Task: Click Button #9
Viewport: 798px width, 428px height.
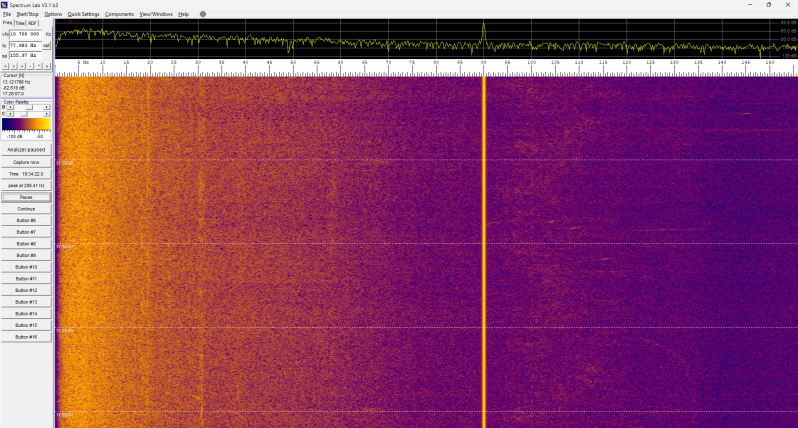Action: [26, 255]
